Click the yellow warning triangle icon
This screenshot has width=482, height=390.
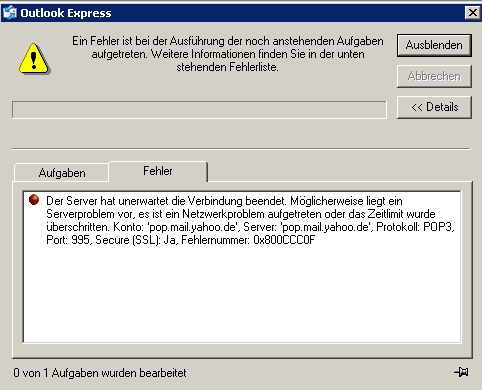(34, 59)
